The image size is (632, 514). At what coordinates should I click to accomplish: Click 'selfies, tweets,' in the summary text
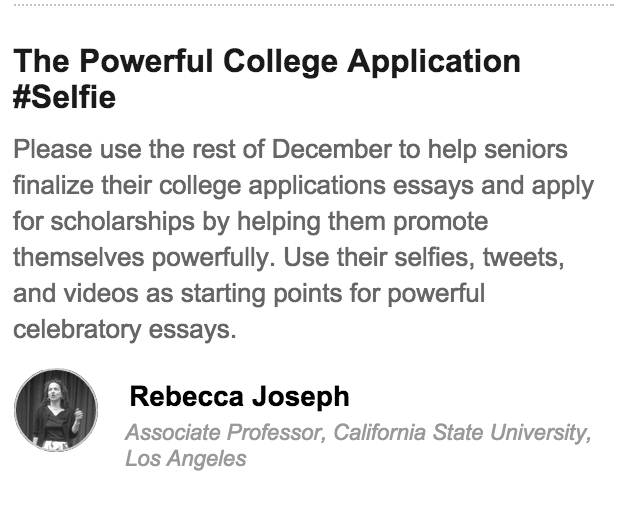[x=479, y=257]
